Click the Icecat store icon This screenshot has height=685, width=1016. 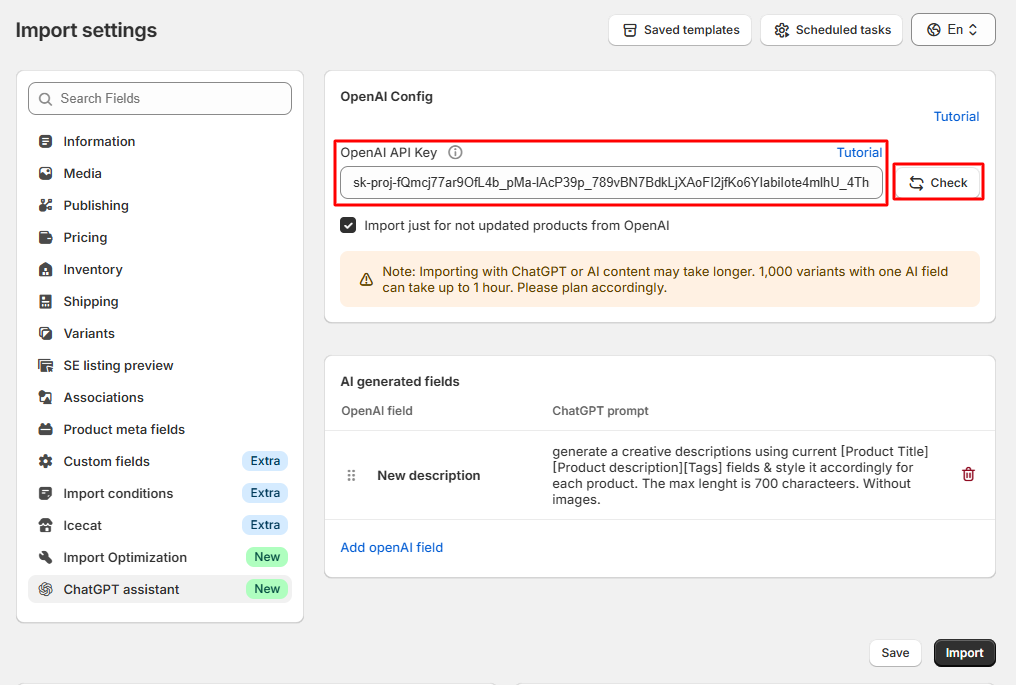[45, 526]
